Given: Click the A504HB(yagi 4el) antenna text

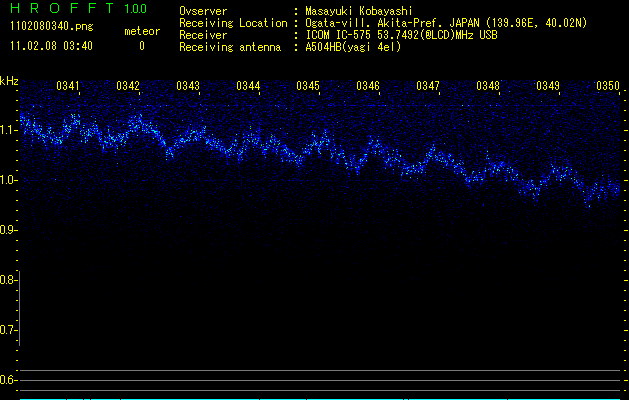Looking at the screenshot, I should 353,47.
